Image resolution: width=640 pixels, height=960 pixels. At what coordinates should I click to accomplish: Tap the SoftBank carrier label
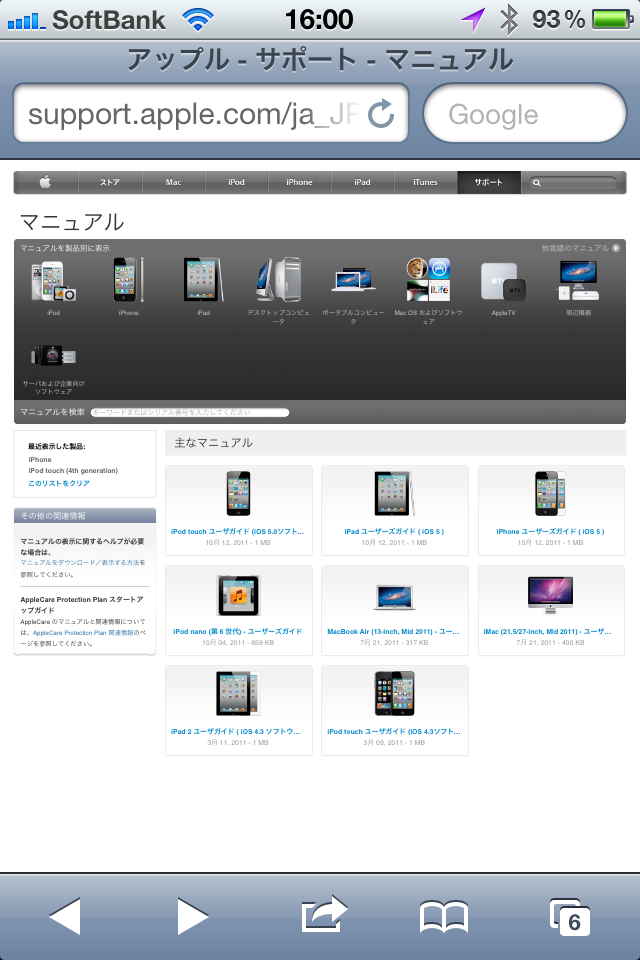pyautogui.click(x=109, y=20)
